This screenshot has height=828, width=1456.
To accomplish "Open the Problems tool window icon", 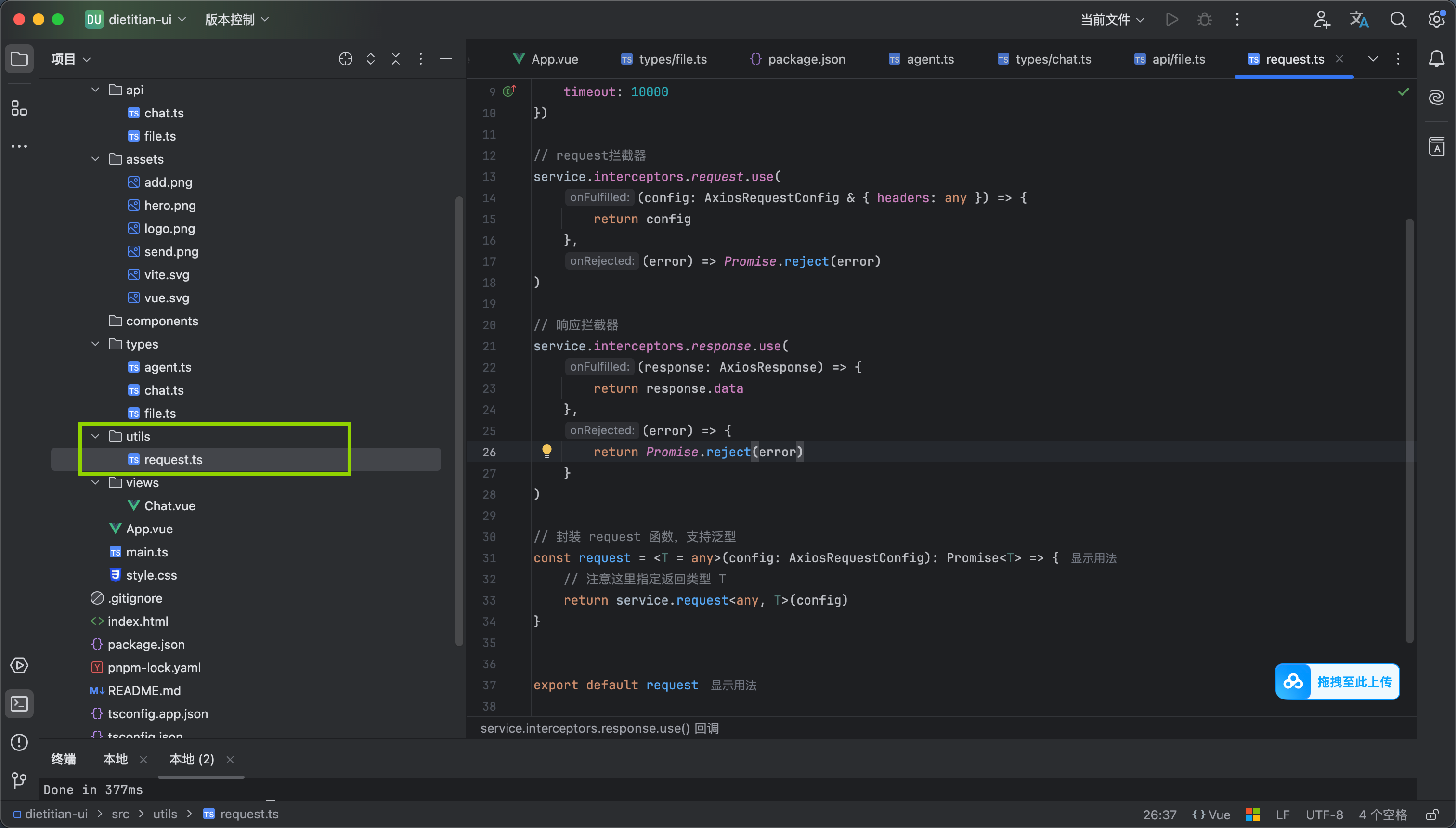I will [19, 742].
